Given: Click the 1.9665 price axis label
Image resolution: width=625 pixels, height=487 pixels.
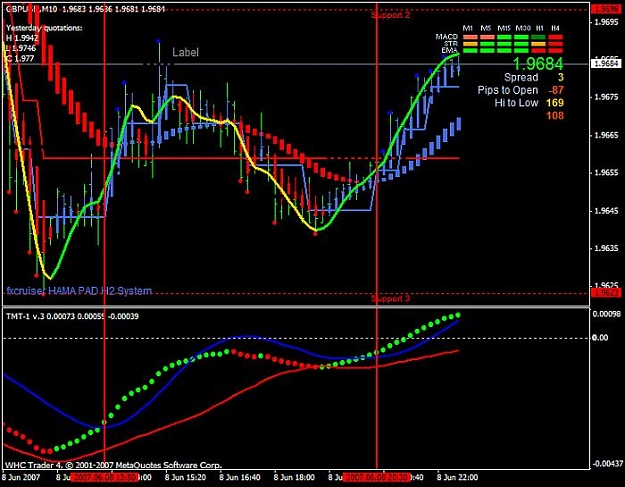Looking at the screenshot, I should click(606, 135).
